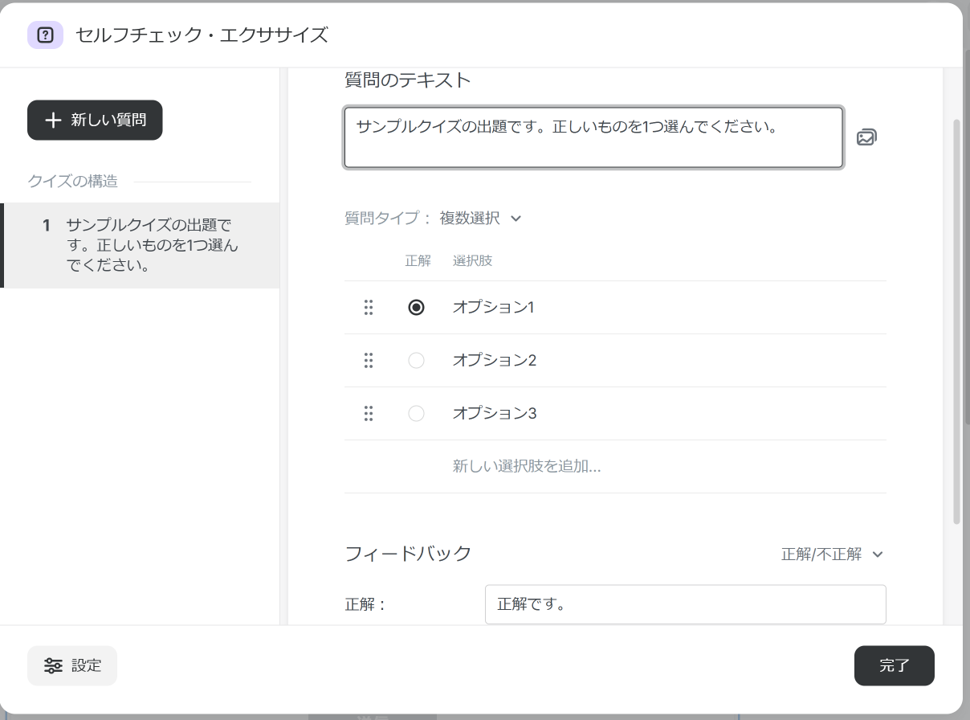Click the plus icon on 新しい質問 button

click(54, 120)
